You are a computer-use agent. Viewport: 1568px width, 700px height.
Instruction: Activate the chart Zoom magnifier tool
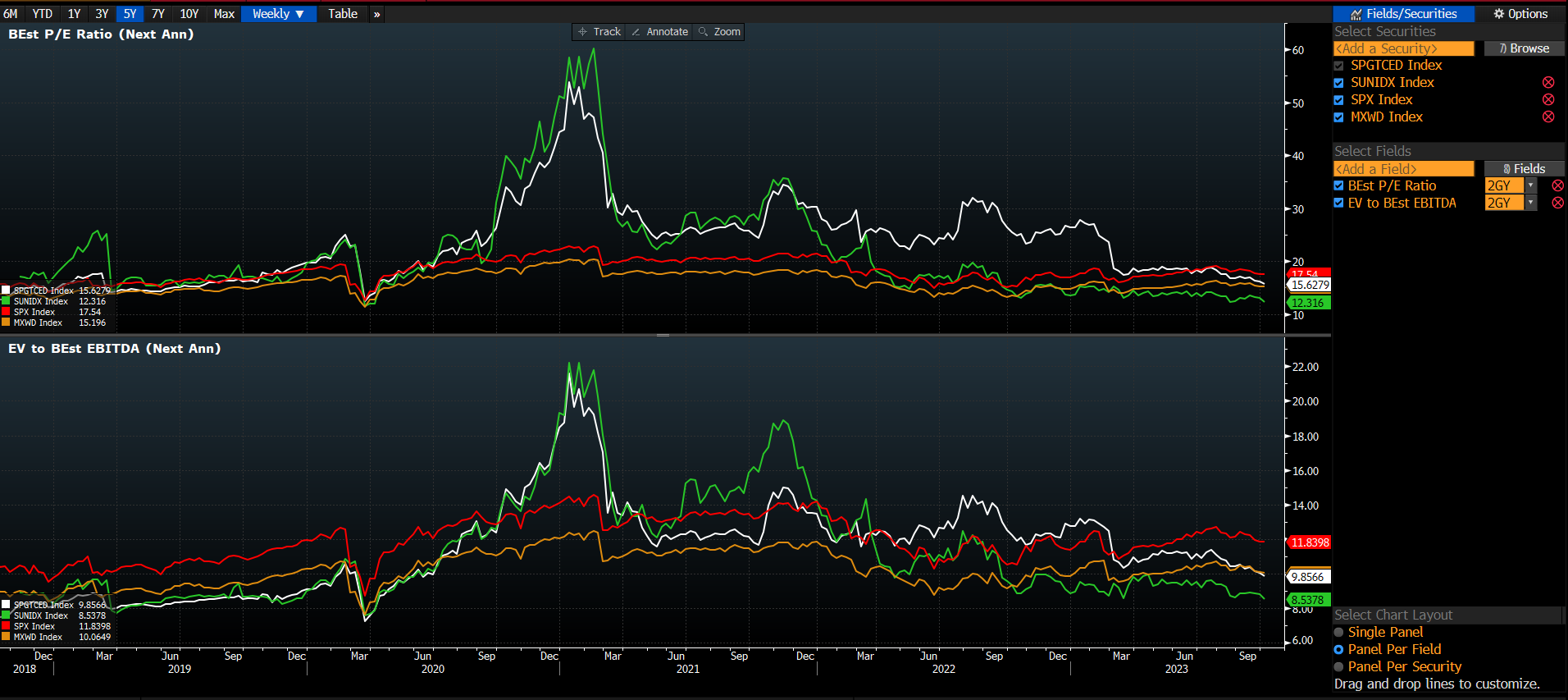[x=719, y=32]
